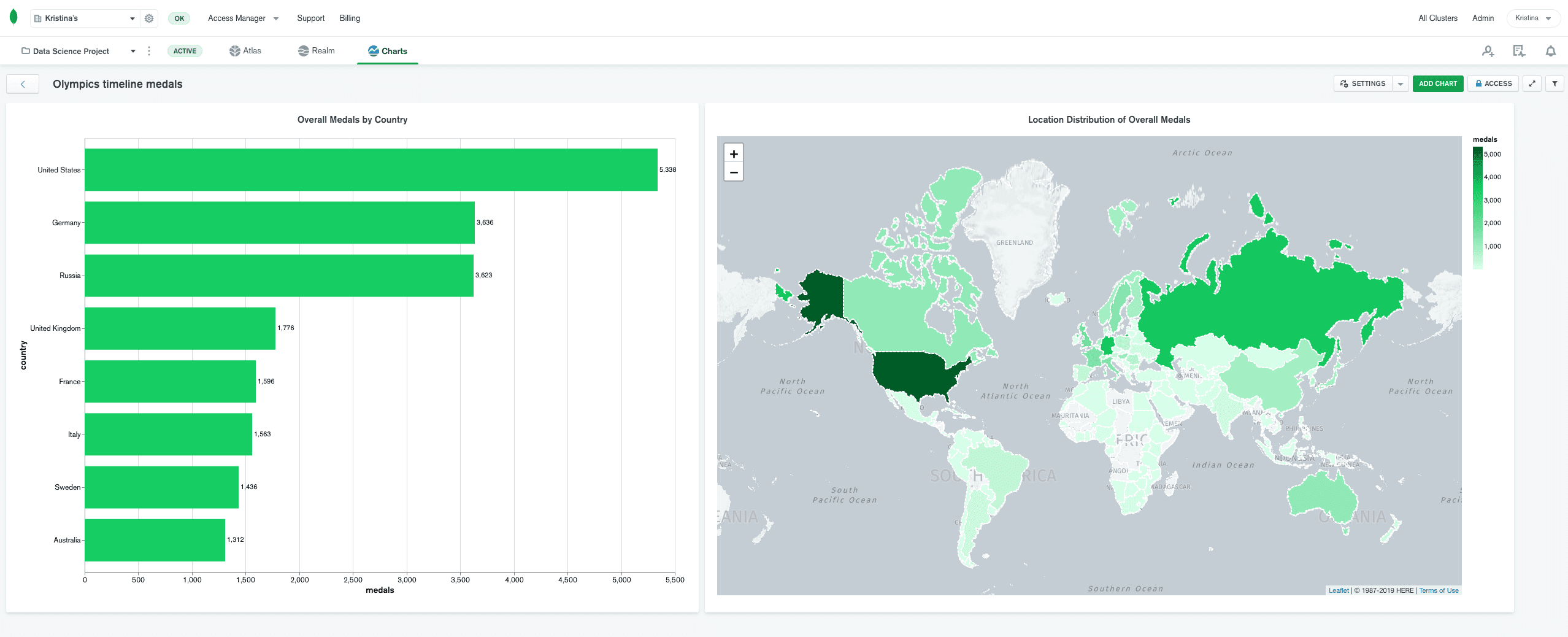Open the dashboard filter funnel icon
1568x637 pixels.
point(1555,83)
